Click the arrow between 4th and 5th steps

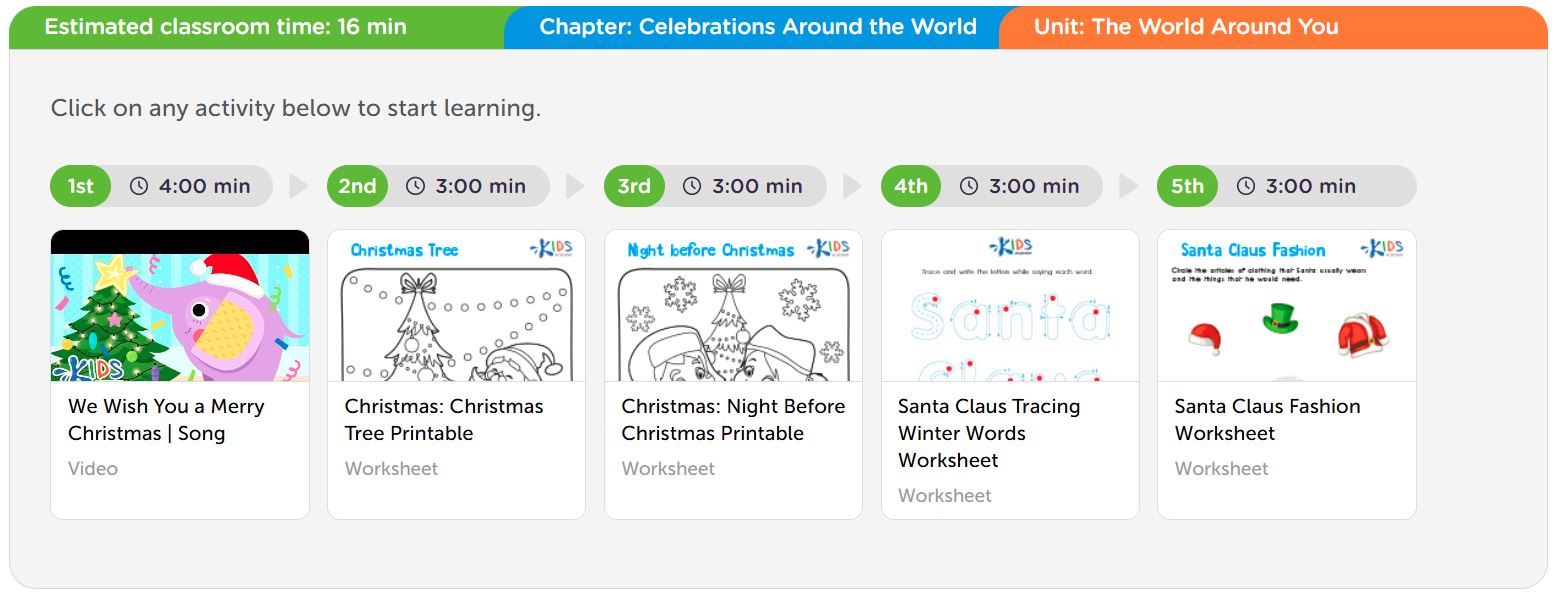[1129, 186]
